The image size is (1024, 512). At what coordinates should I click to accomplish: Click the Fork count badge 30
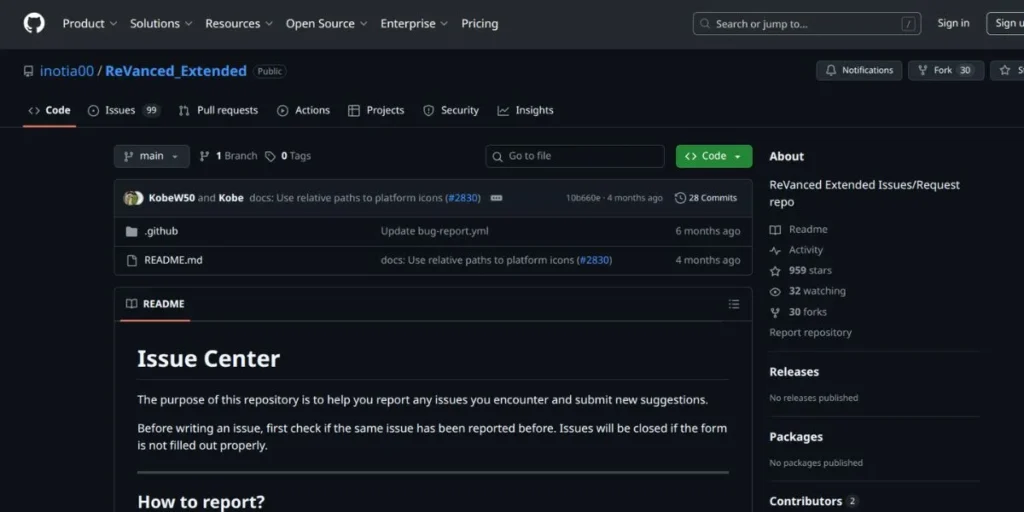965,71
